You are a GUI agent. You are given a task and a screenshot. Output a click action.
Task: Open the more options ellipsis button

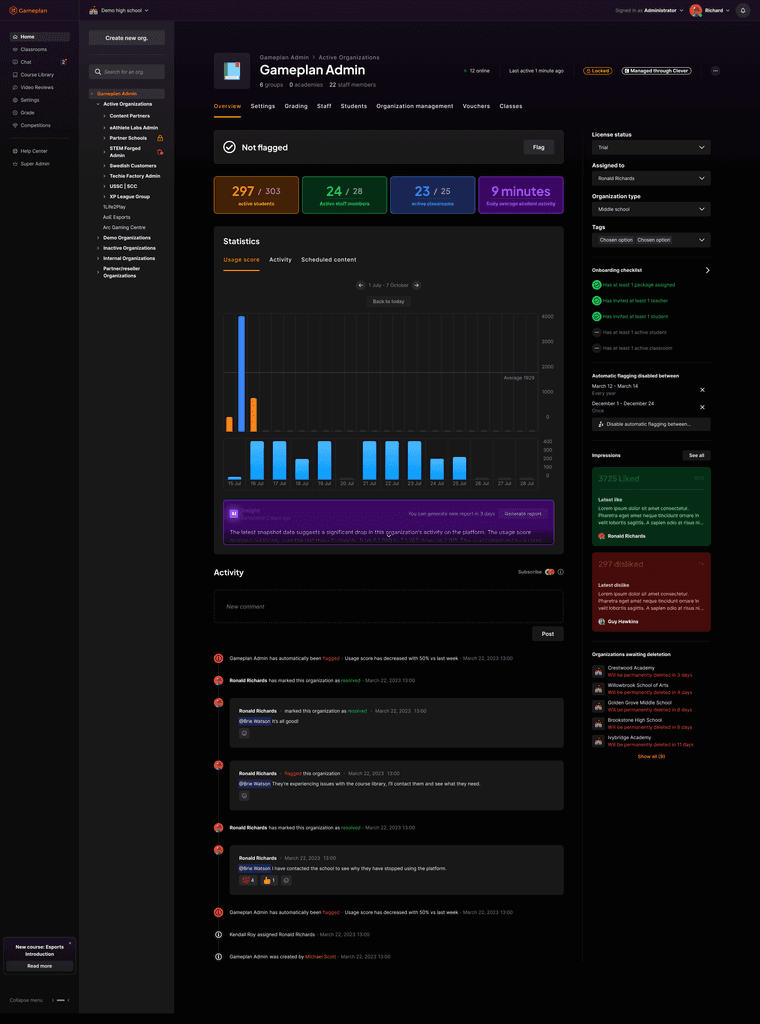pyautogui.click(x=716, y=71)
